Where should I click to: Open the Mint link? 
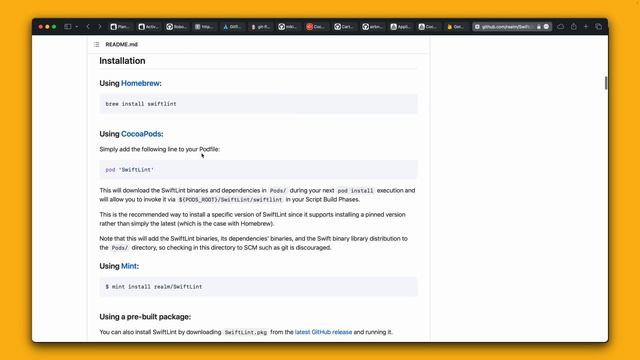(129, 266)
